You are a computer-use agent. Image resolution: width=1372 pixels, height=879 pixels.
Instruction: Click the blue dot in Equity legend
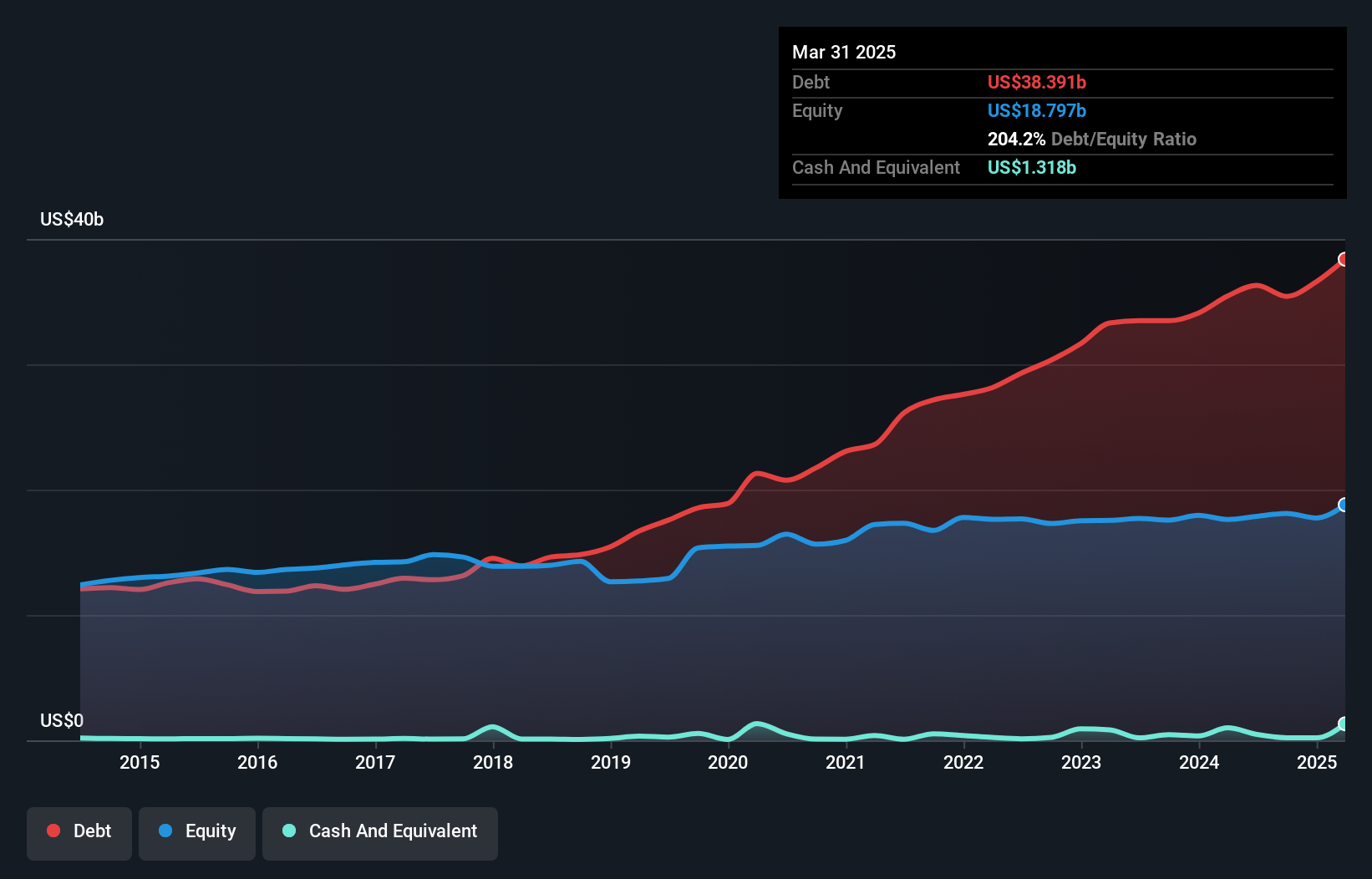pyautogui.click(x=165, y=831)
